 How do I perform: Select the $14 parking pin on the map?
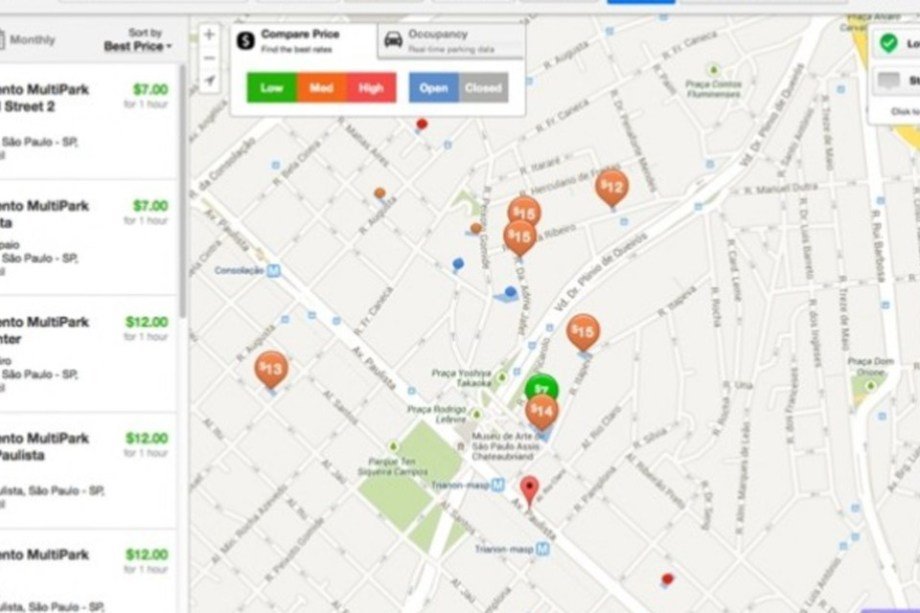coord(542,412)
